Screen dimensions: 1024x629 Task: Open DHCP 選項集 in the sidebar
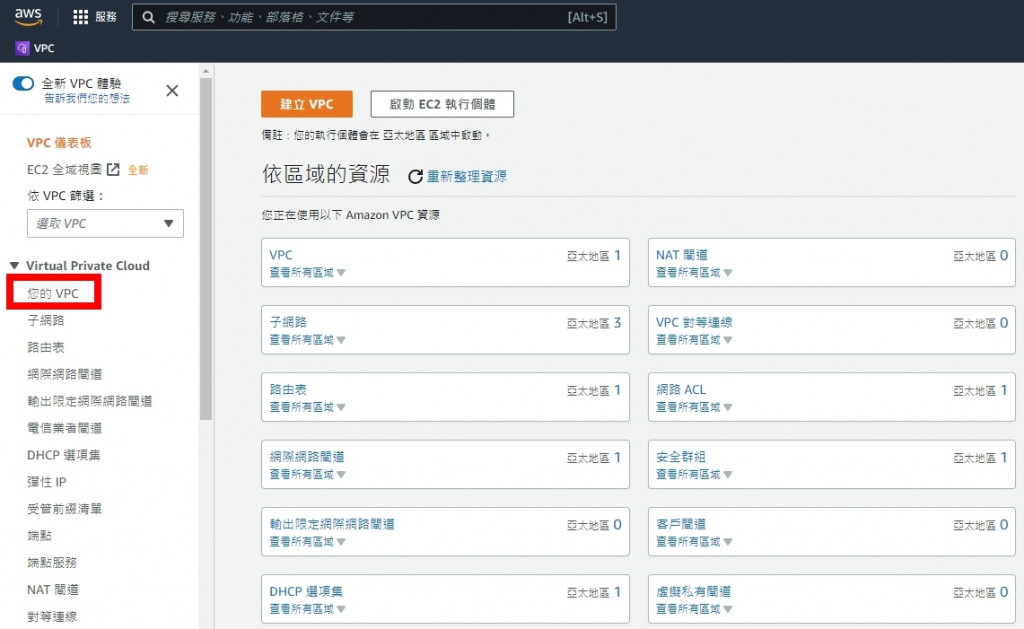pos(63,455)
